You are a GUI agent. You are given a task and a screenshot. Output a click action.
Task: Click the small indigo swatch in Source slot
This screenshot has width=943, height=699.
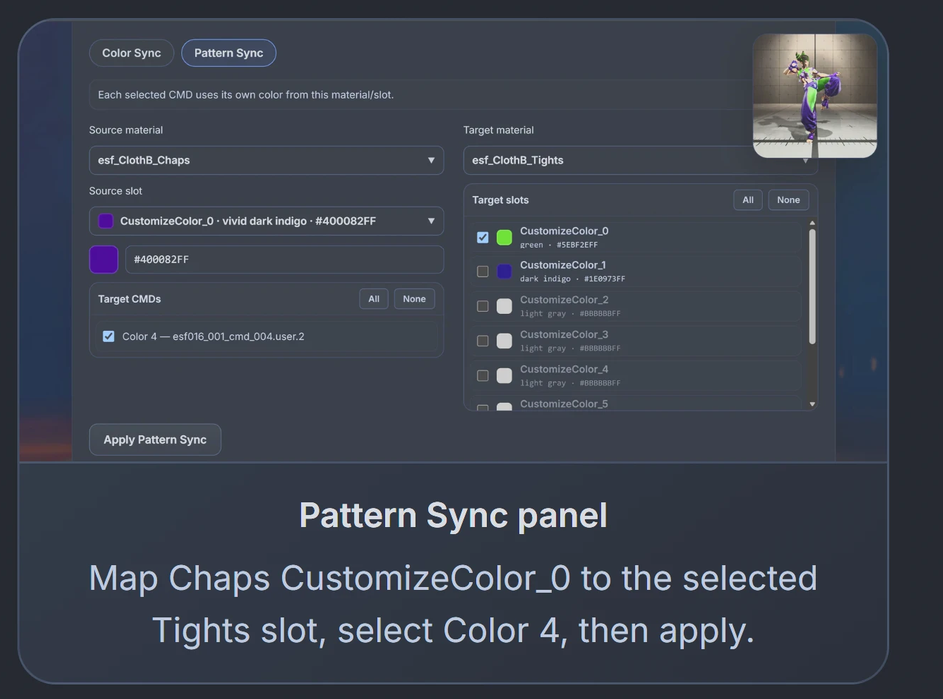tap(106, 221)
